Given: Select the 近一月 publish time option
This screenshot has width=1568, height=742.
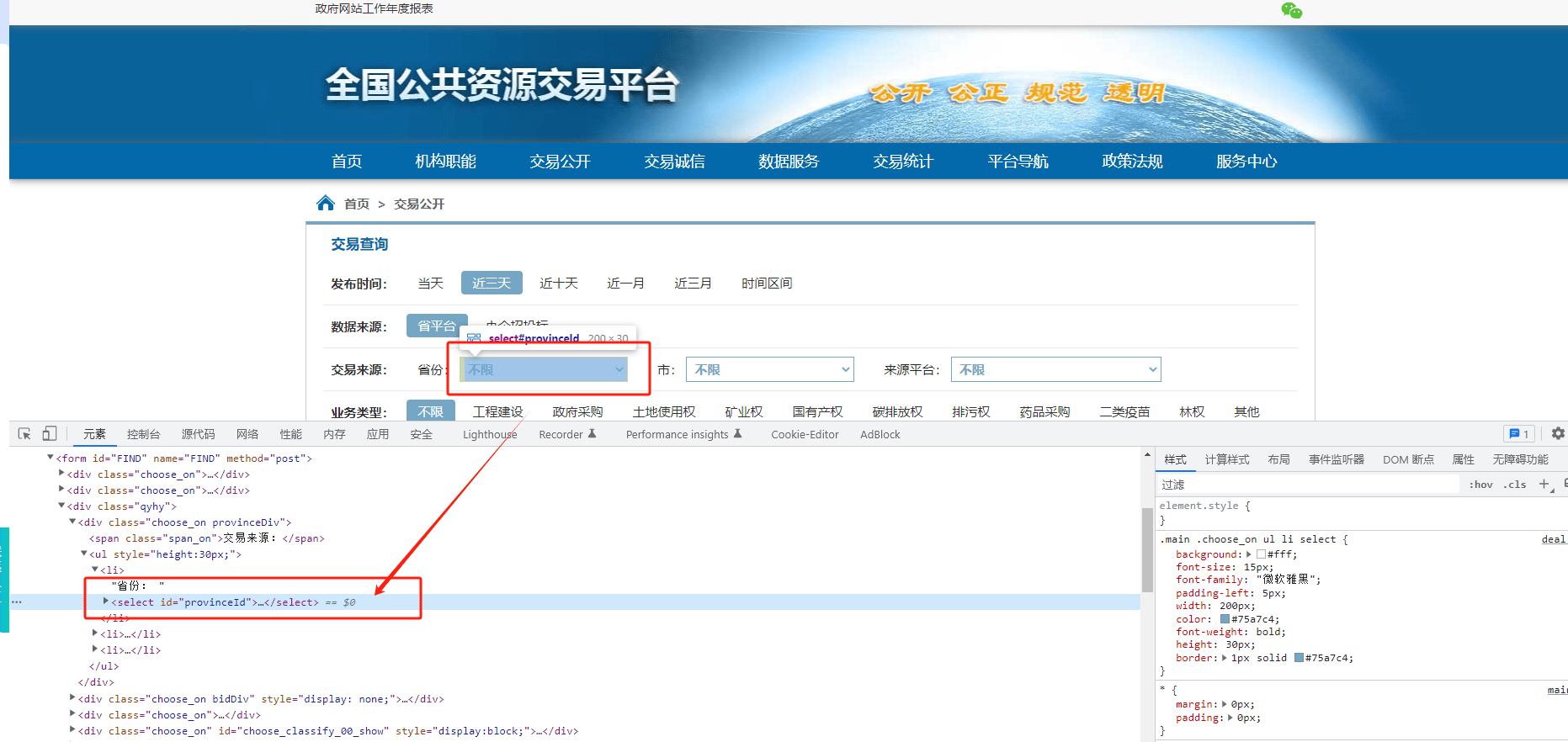Looking at the screenshot, I should pos(625,284).
